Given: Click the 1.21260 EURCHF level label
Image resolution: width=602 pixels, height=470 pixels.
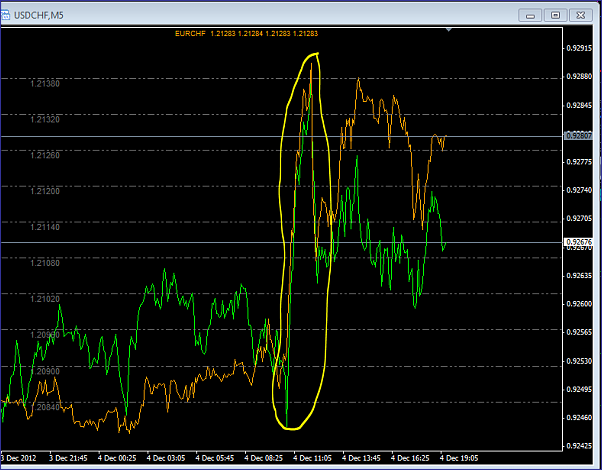Looking at the screenshot, I should (45, 156).
